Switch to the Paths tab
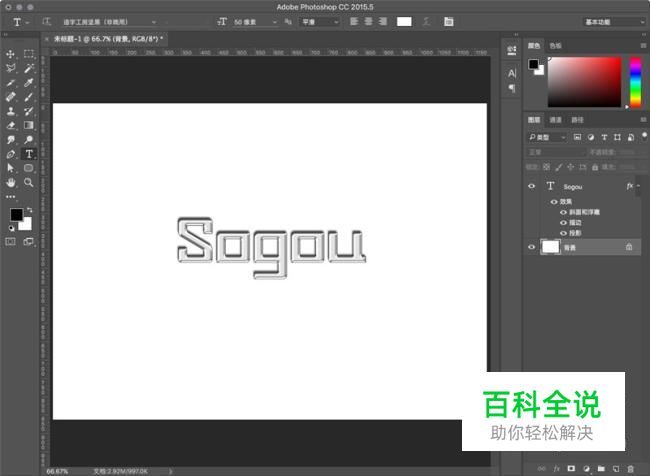This screenshot has width=650, height=476. pyautogui.click(x=577, y=120)
